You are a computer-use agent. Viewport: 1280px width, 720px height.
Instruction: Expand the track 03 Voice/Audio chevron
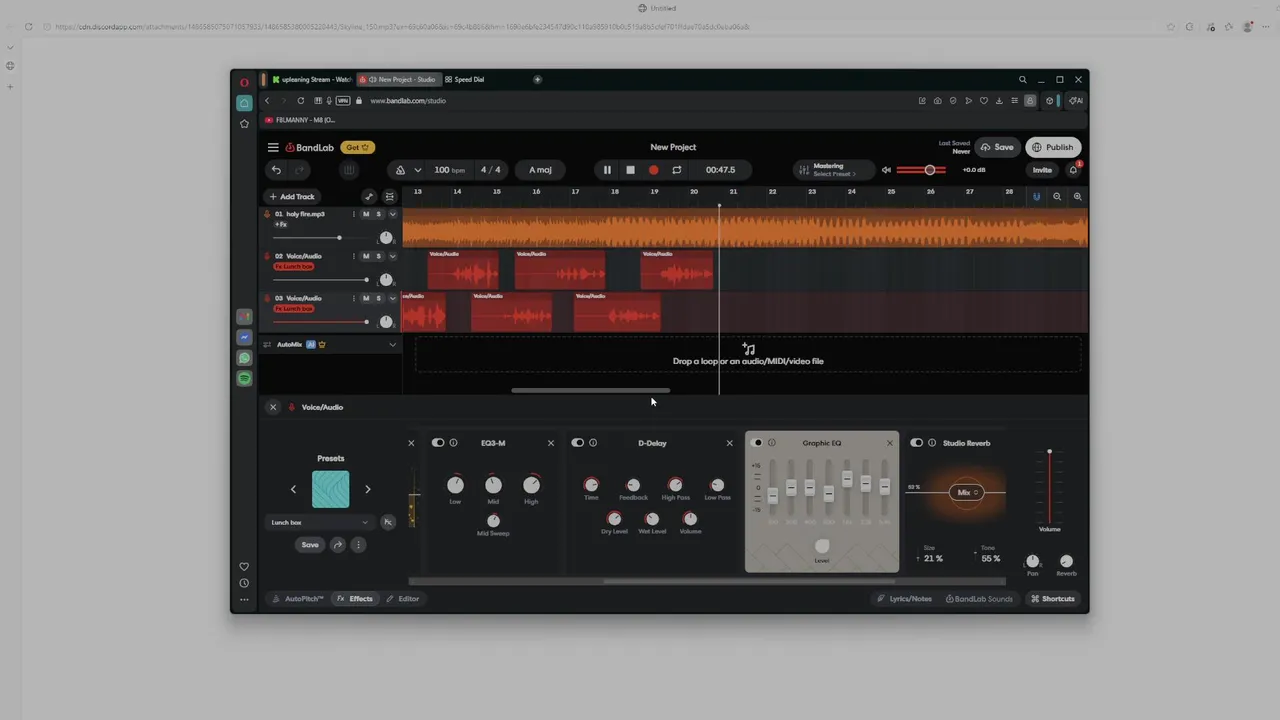click(x=393, y=298)
